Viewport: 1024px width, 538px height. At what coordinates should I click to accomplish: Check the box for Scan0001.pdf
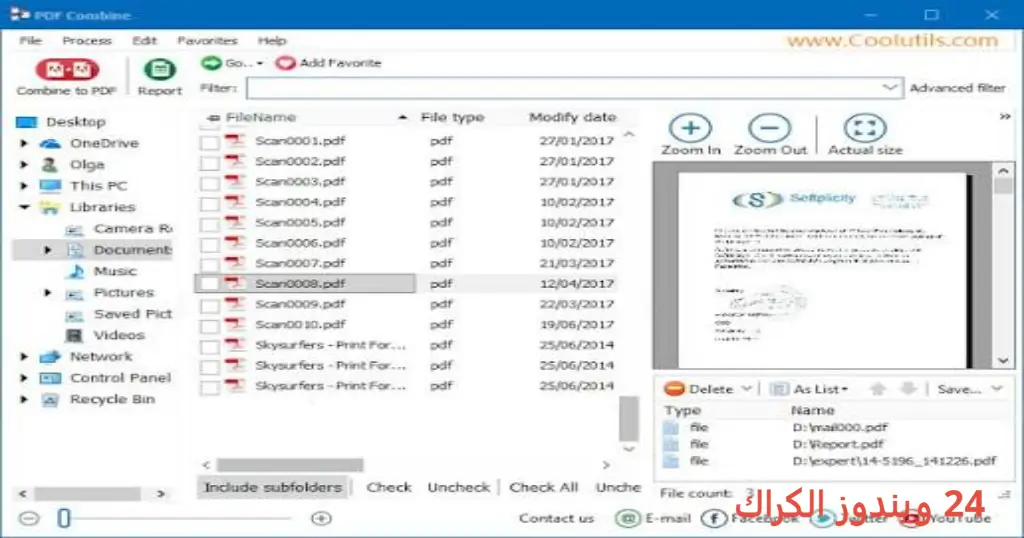tap(210, 142)
